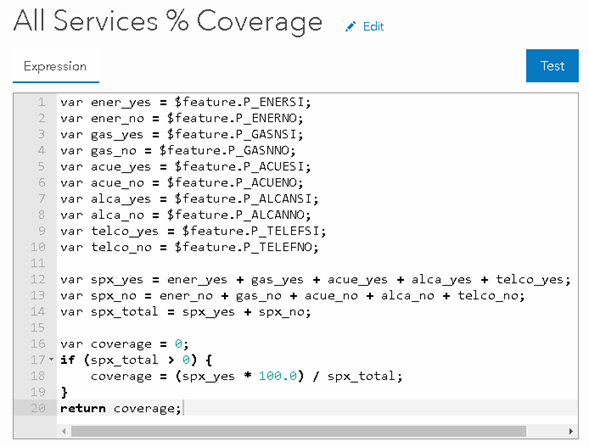The width and height of the screenshot is (589, 447).
Task: Click the line declaring gas_no
Action: pyautogui.click(x=178, y=151)
